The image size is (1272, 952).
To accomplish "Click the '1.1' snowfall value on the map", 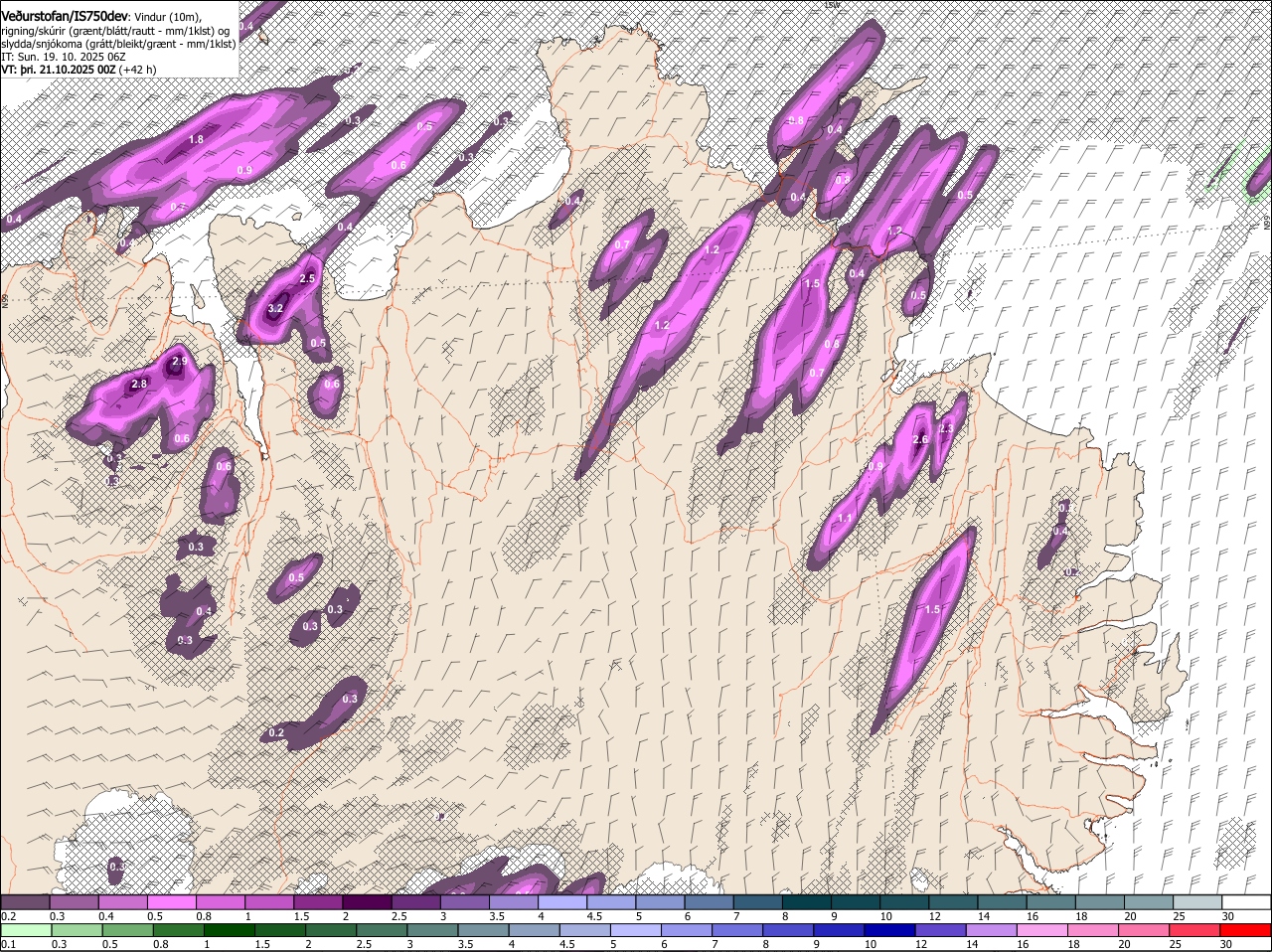I will pyautogui.click(x=846, y=519).
